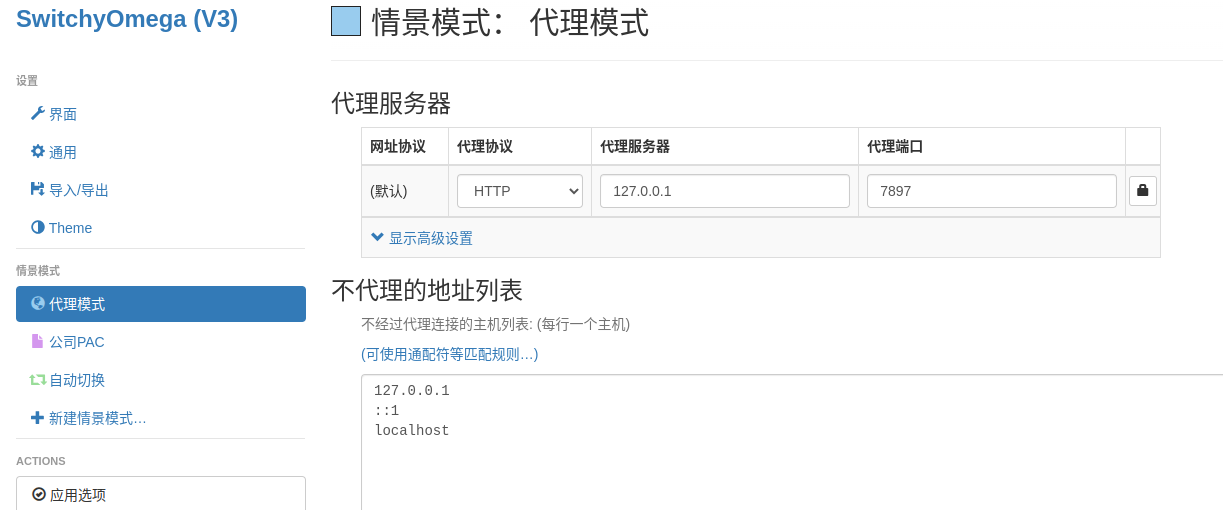This screenshot has width=1223, height=510.
Task: Click the (默认) scheme cell
Action: (405, 191)
